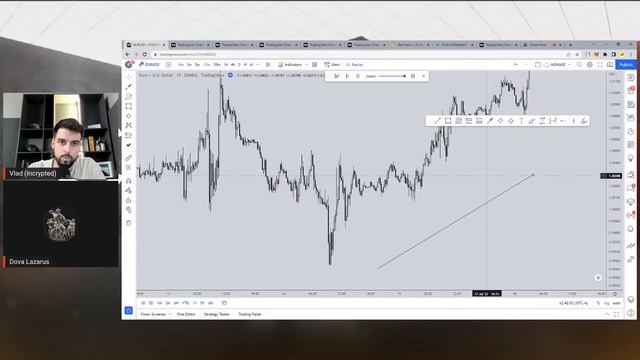Close the replay control bar

423,76
